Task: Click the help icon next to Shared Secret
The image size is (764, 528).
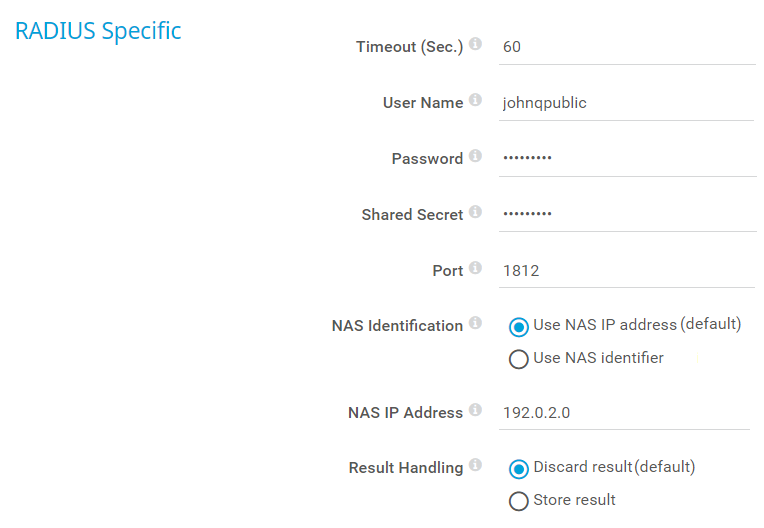Action: click(475, 212)
